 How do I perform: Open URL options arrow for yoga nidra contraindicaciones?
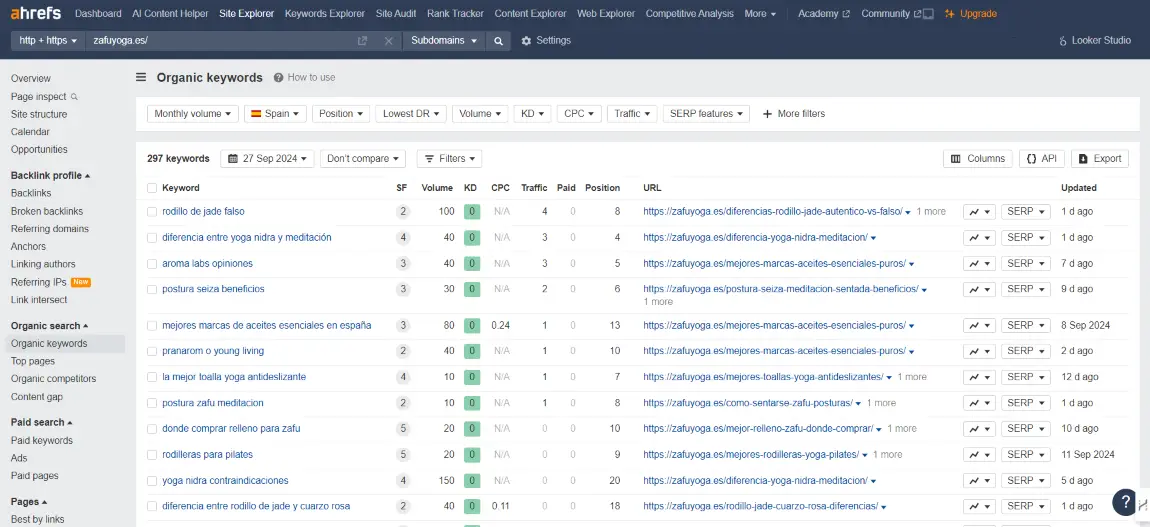[873, 481]
